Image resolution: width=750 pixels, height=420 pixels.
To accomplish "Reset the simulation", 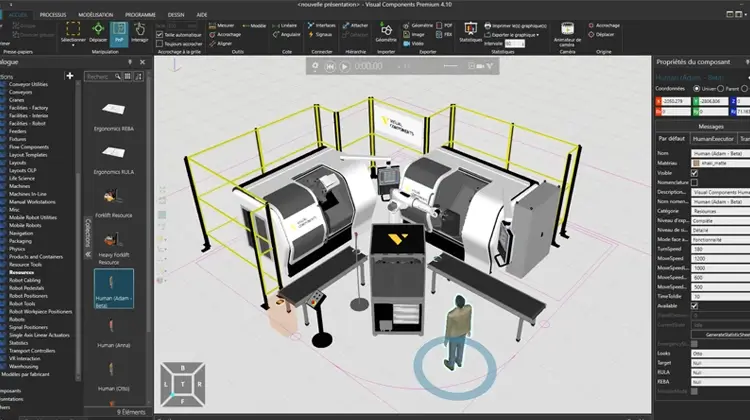I will click(330, 67).
